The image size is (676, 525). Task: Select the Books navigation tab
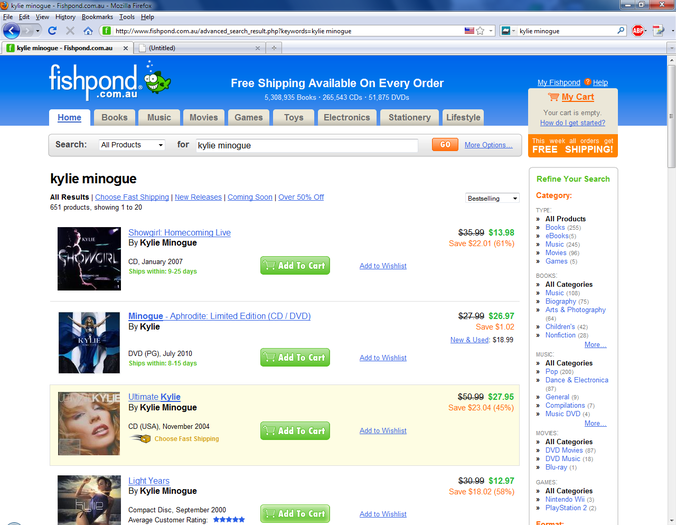point(114,117)
